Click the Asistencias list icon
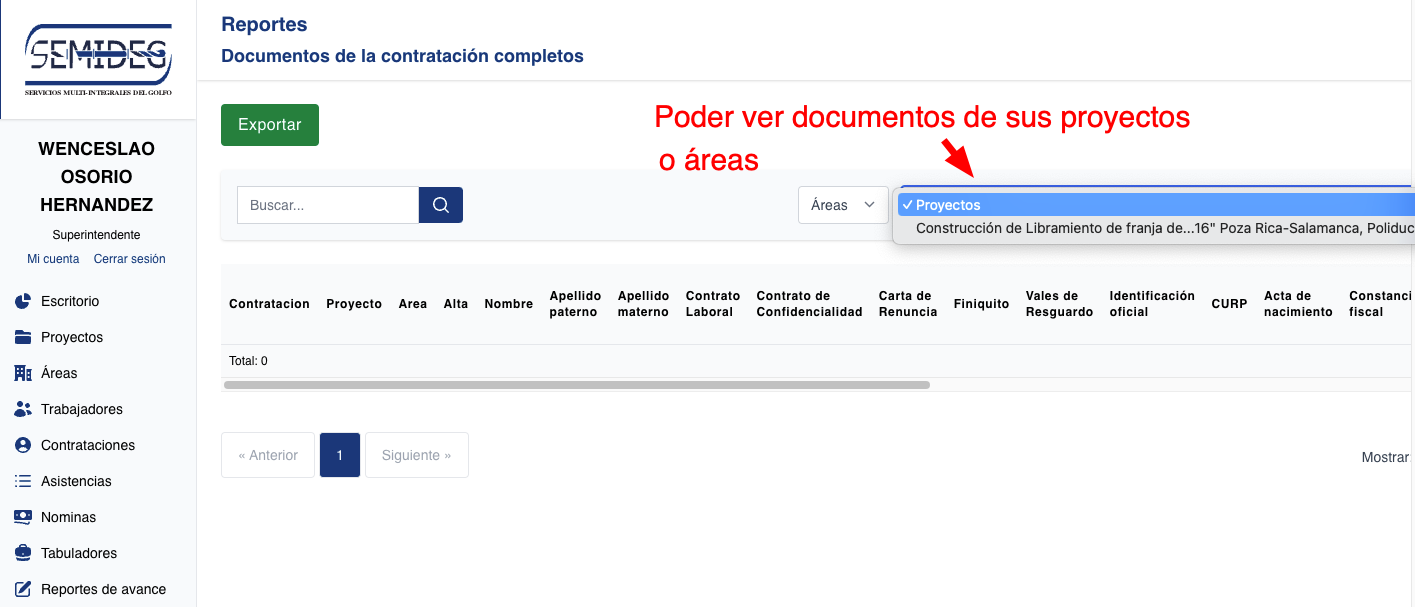1415x607 pixels. (23, 481)
